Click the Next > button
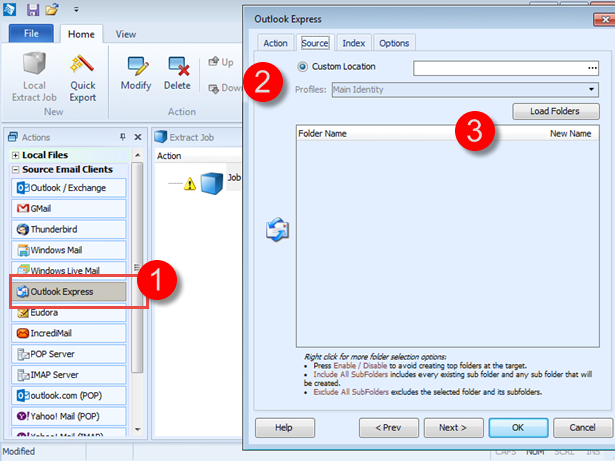 453,428
